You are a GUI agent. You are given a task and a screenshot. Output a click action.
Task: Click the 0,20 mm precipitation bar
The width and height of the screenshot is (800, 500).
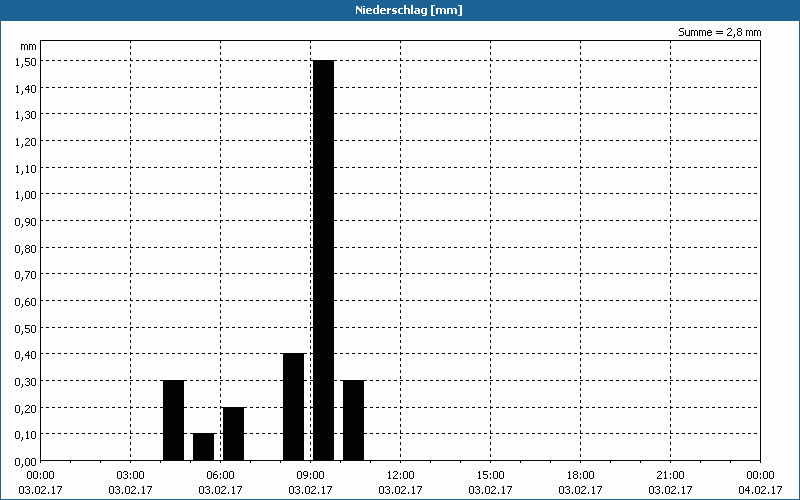[x=234, y=434]
